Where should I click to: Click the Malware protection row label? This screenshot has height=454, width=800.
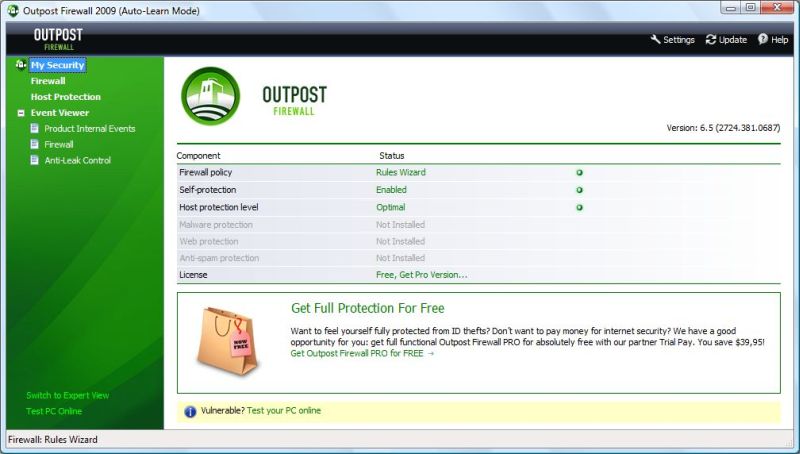click(x=216, y=224)
